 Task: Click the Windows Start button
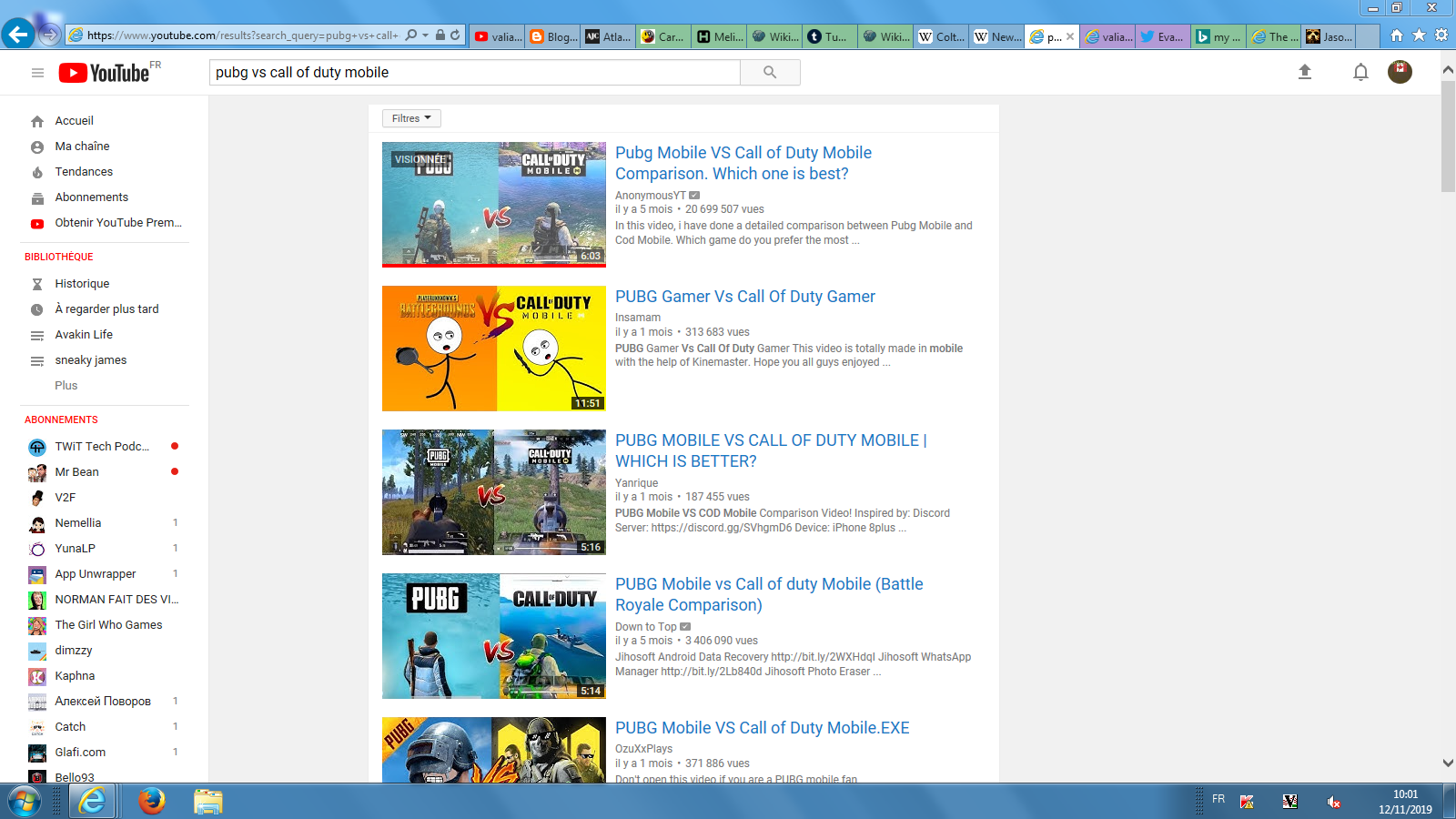click(x=25, y=802)
